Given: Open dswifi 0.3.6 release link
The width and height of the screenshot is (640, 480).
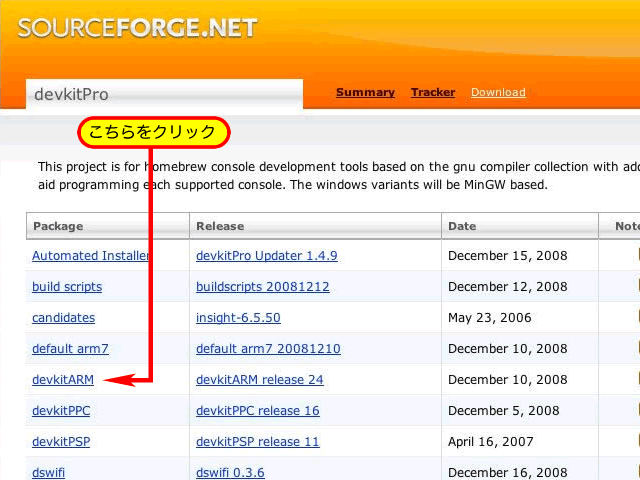Looking at the screenshot, I should [x=230, y=472].
